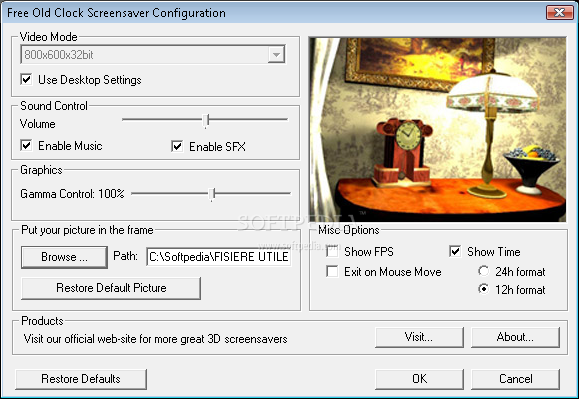Open the Video Mode resolution dropdown
This screenshot has width=579, height=399.
(x=276, y=55)
